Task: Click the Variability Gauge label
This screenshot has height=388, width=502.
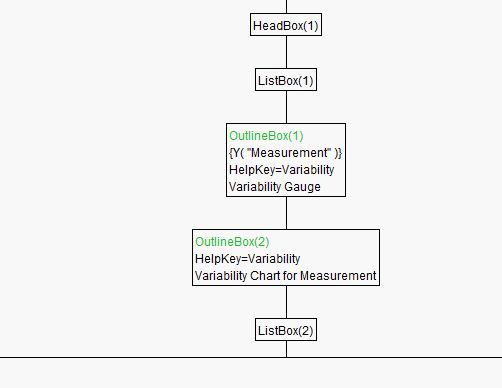Action: (275, 187)
